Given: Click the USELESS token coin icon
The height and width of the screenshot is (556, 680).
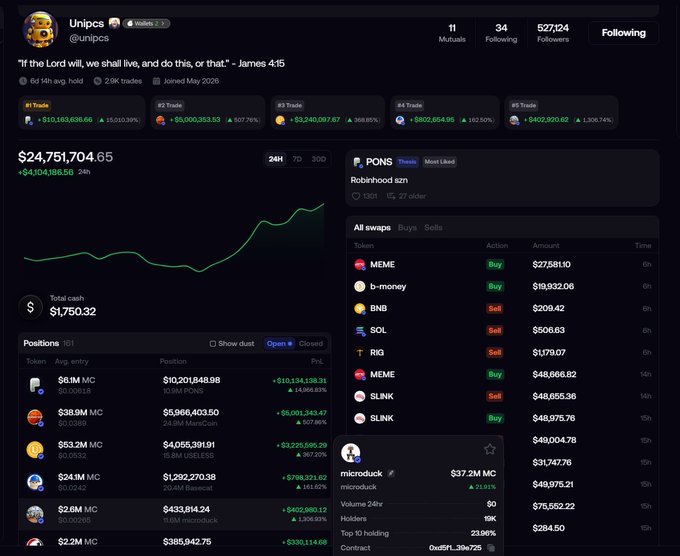Looking at the screenshot, I should [x=35, y=450].
